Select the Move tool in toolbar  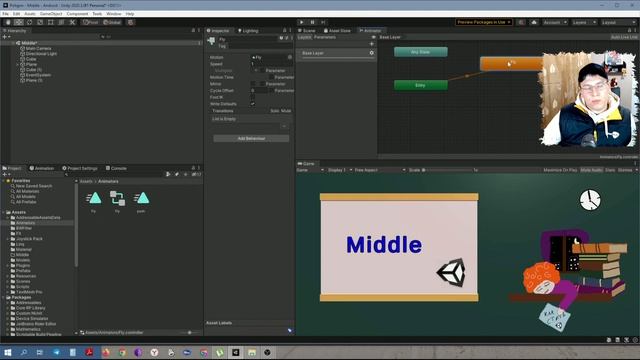pyautogui.click(x=19, y=22)
